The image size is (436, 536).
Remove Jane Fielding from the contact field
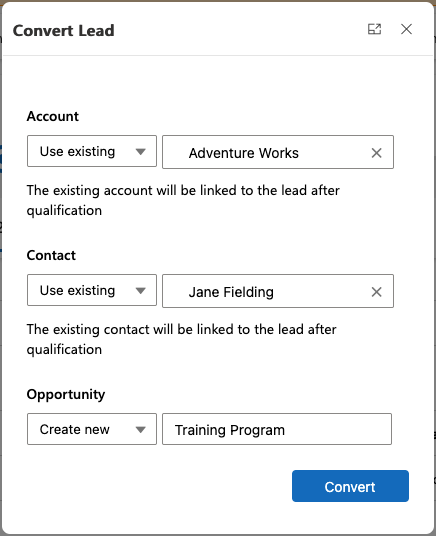pyautogui.click(x=376, y=292)
